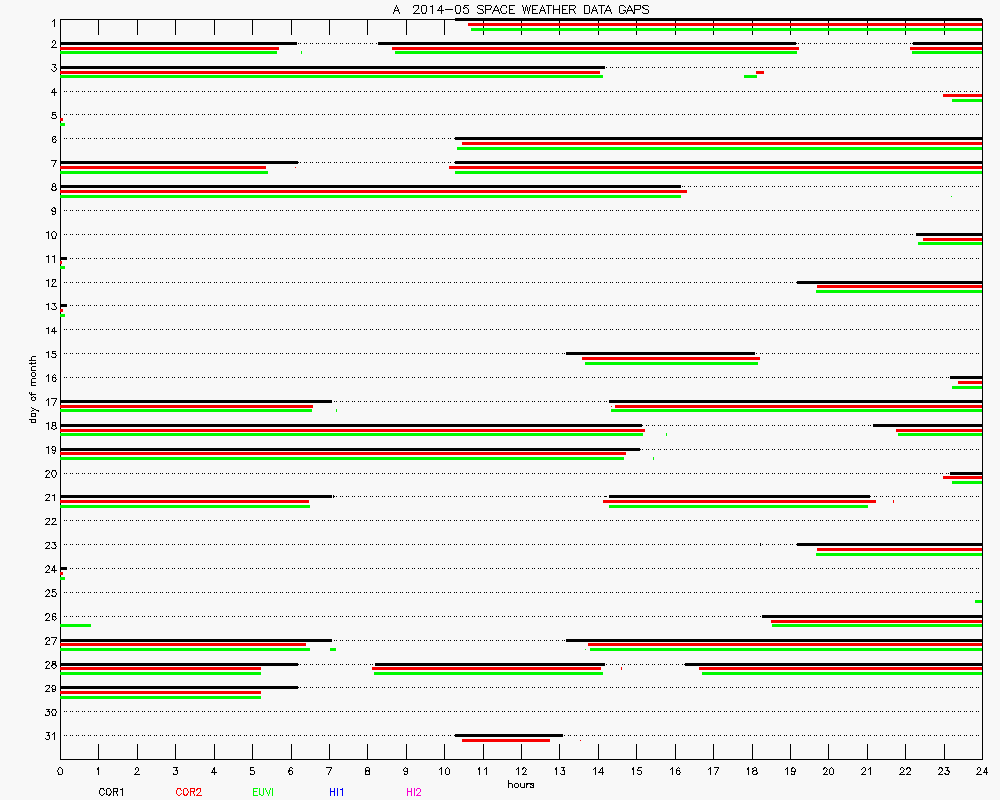The image size is (1000, 800).
Task: Click the 'hours' x-axis label
Action: click(x=520, y=784)
